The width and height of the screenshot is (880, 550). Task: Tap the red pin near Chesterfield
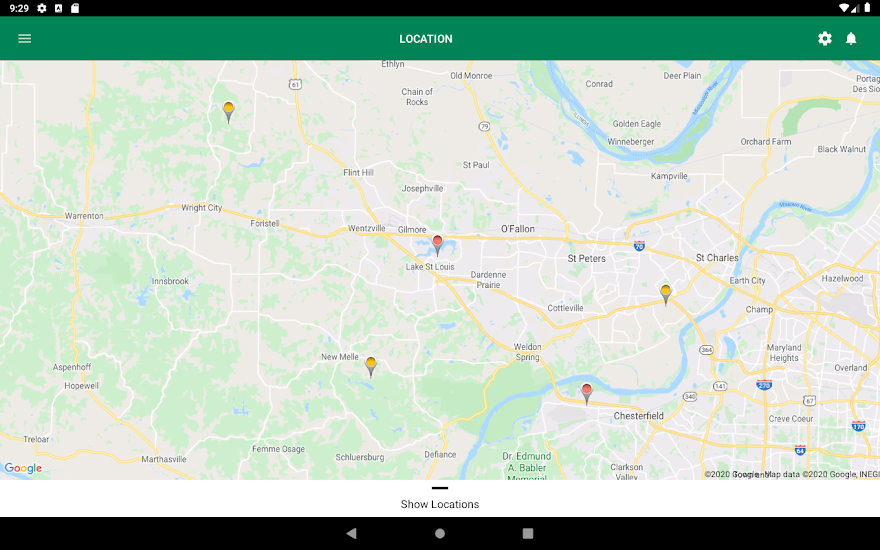pos(587,392)
